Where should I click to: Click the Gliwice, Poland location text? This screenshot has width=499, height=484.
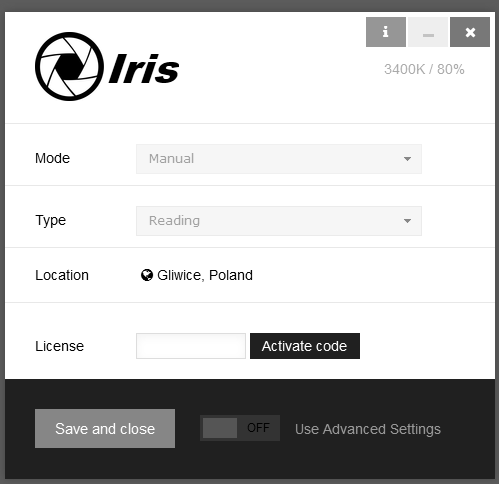(x=205, y=275)
